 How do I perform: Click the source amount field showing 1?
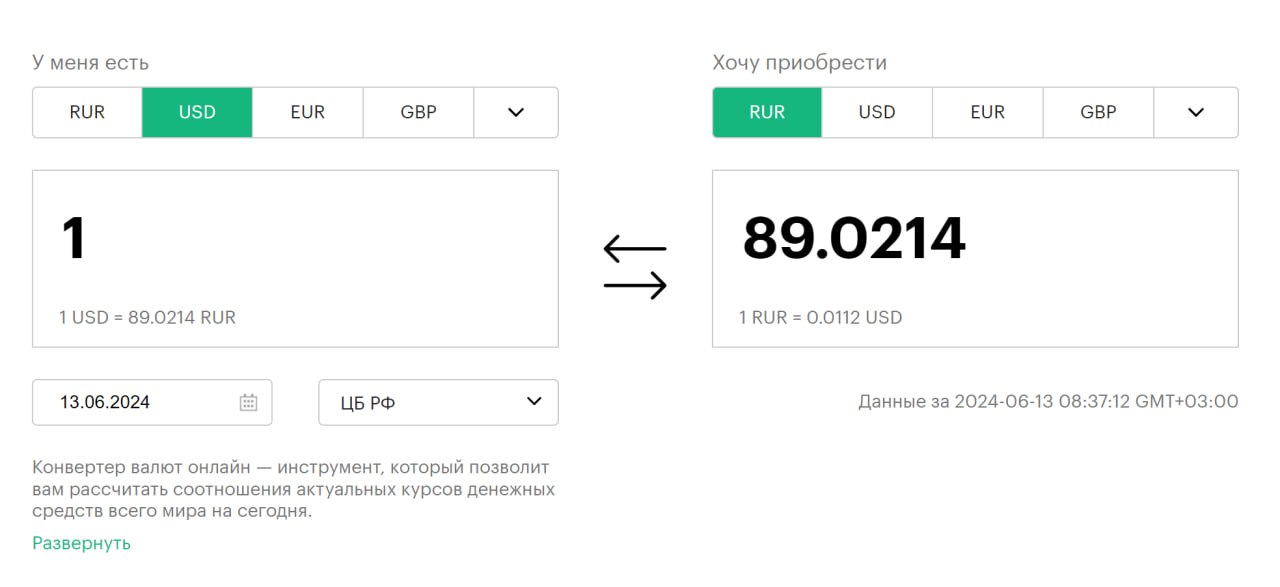[295, 240]
